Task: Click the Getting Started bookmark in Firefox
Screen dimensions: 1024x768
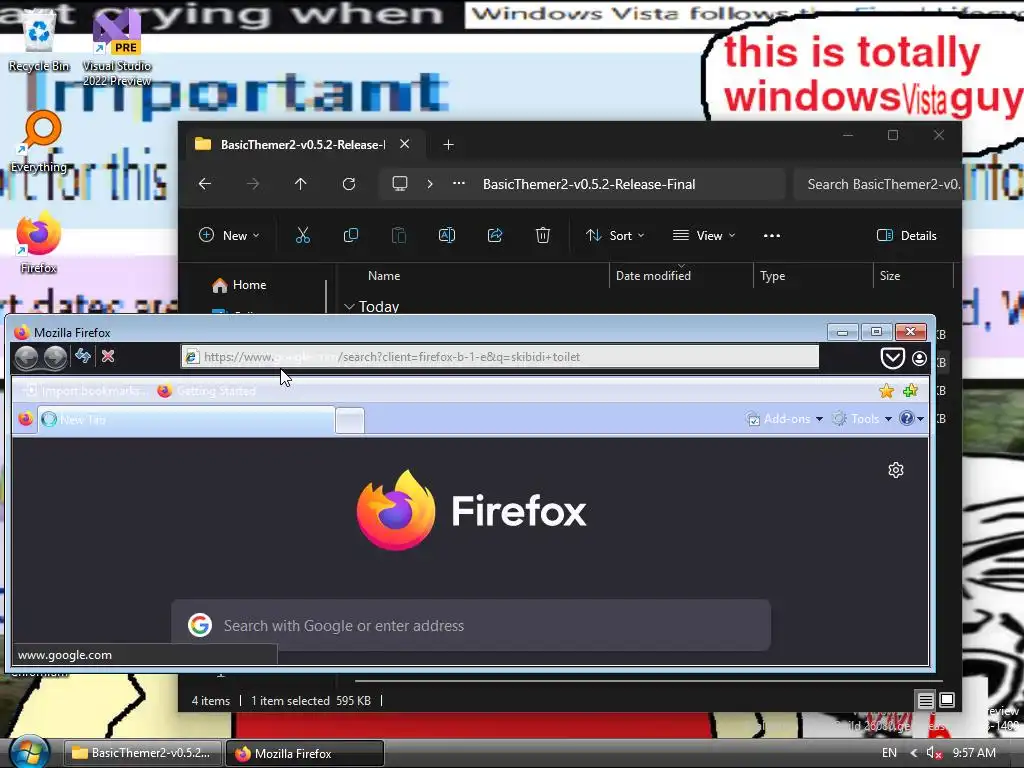Action: tap(207, 391)
